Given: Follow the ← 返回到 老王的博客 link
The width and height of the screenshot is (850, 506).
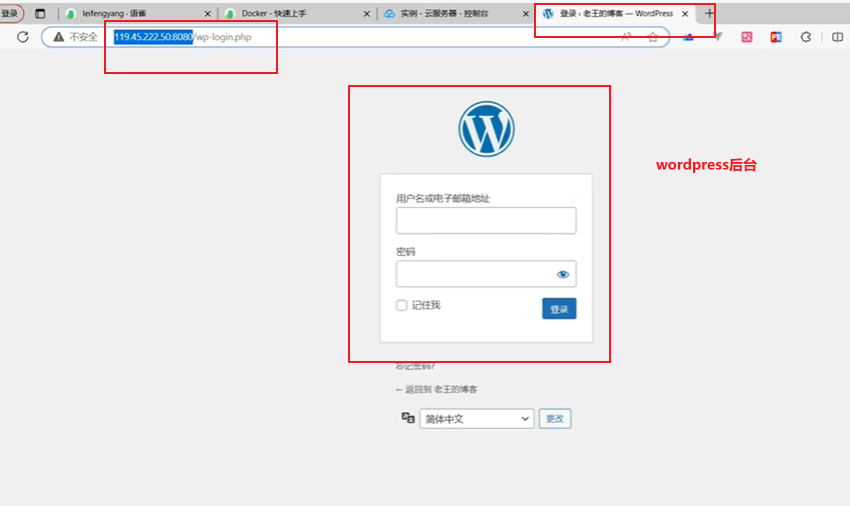Looking at the screenshot, I should point(436,389).
